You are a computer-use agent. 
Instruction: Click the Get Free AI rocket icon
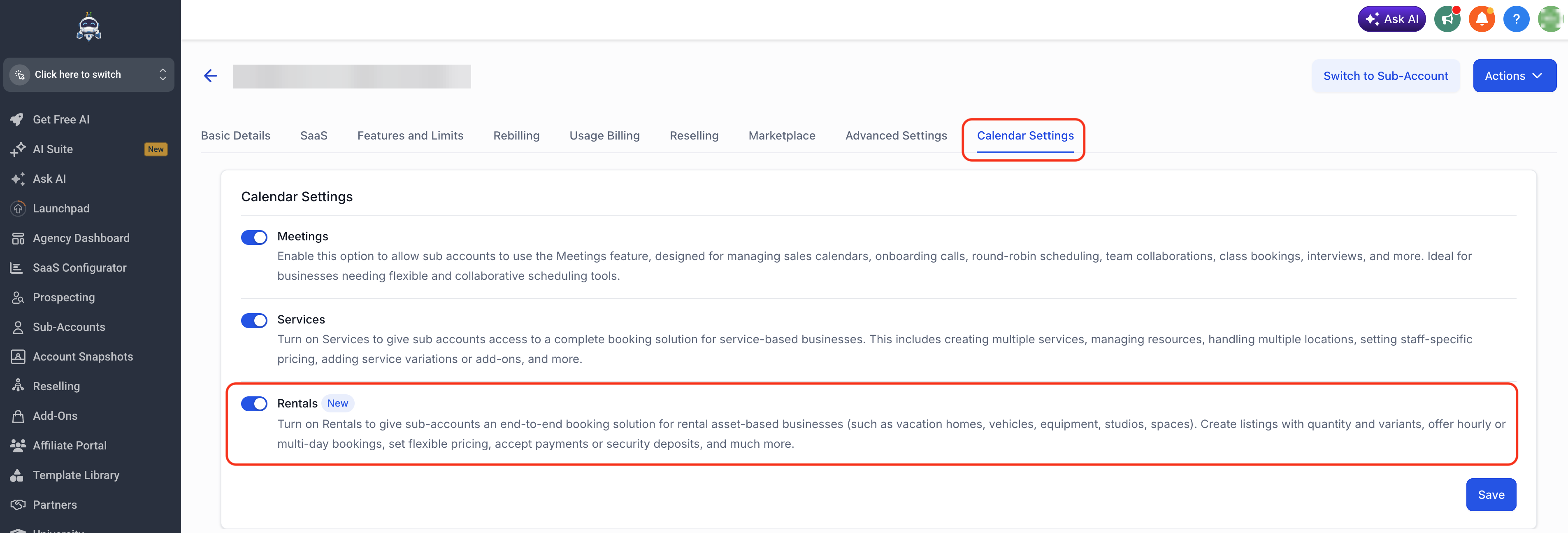(18, 119)
